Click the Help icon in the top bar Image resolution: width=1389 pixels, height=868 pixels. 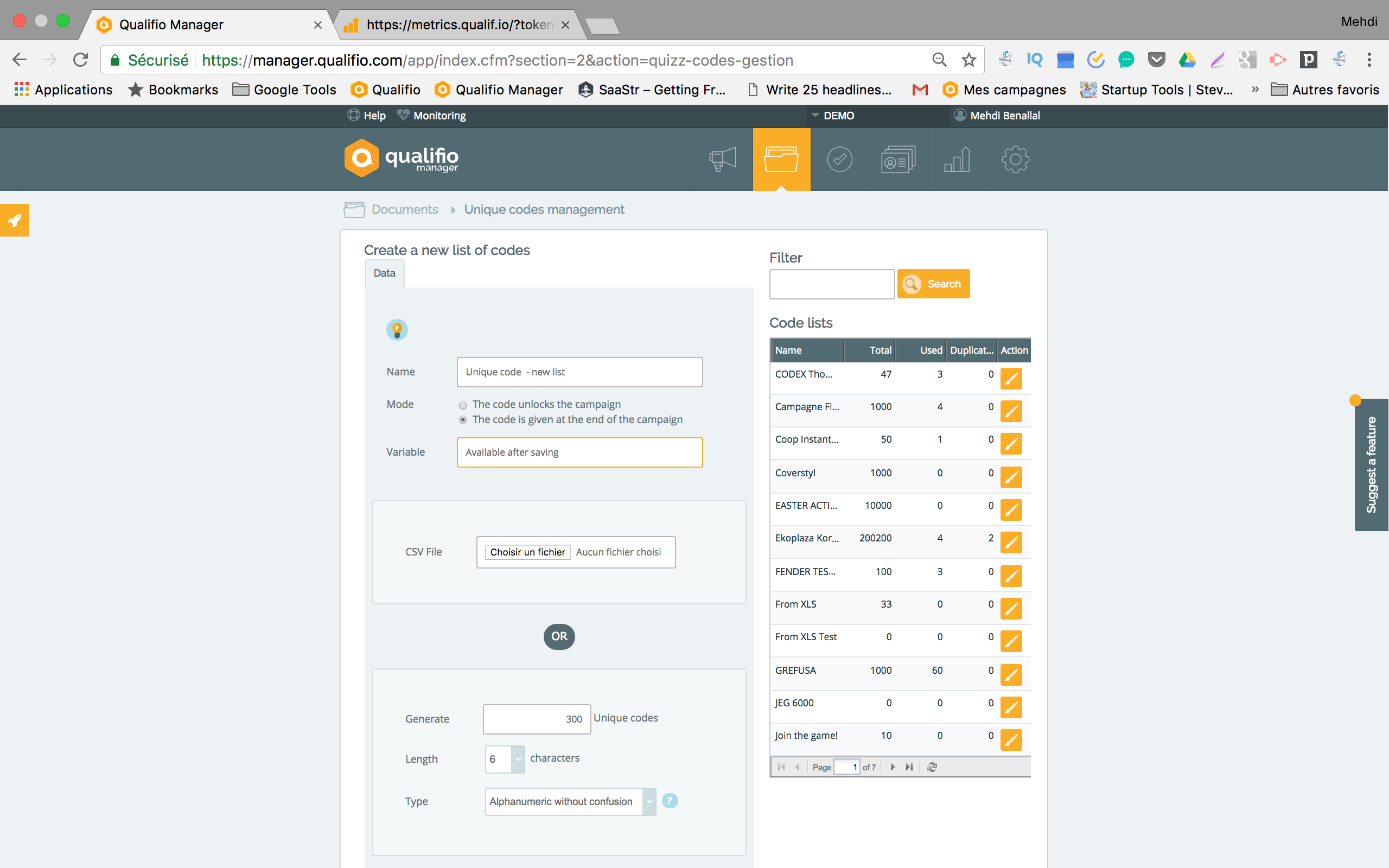[354, 116]
